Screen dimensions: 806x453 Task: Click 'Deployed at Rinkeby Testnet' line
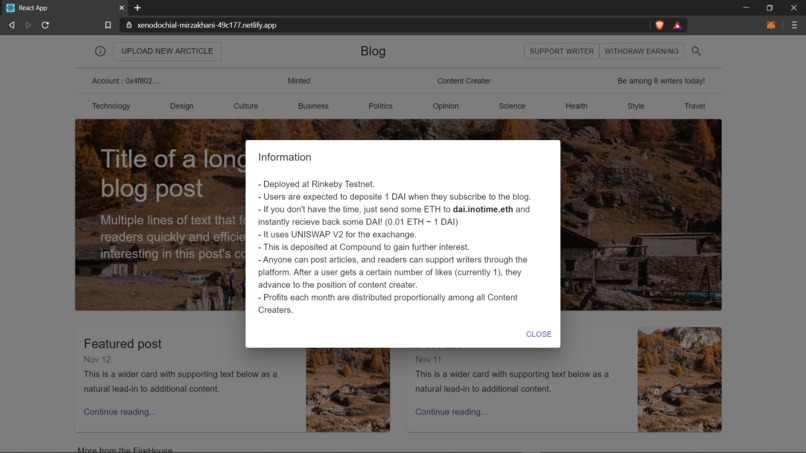pyautogui.click(x=316, y=184)
